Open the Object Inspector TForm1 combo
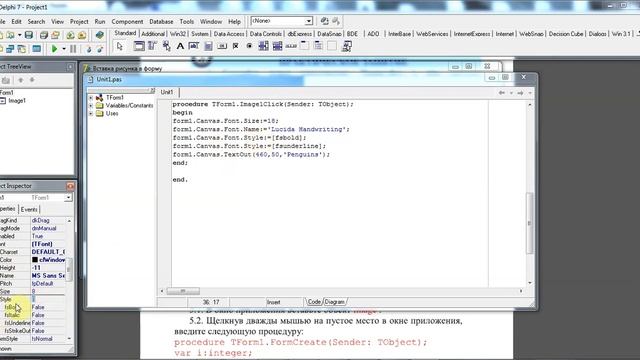 point(69,198)
